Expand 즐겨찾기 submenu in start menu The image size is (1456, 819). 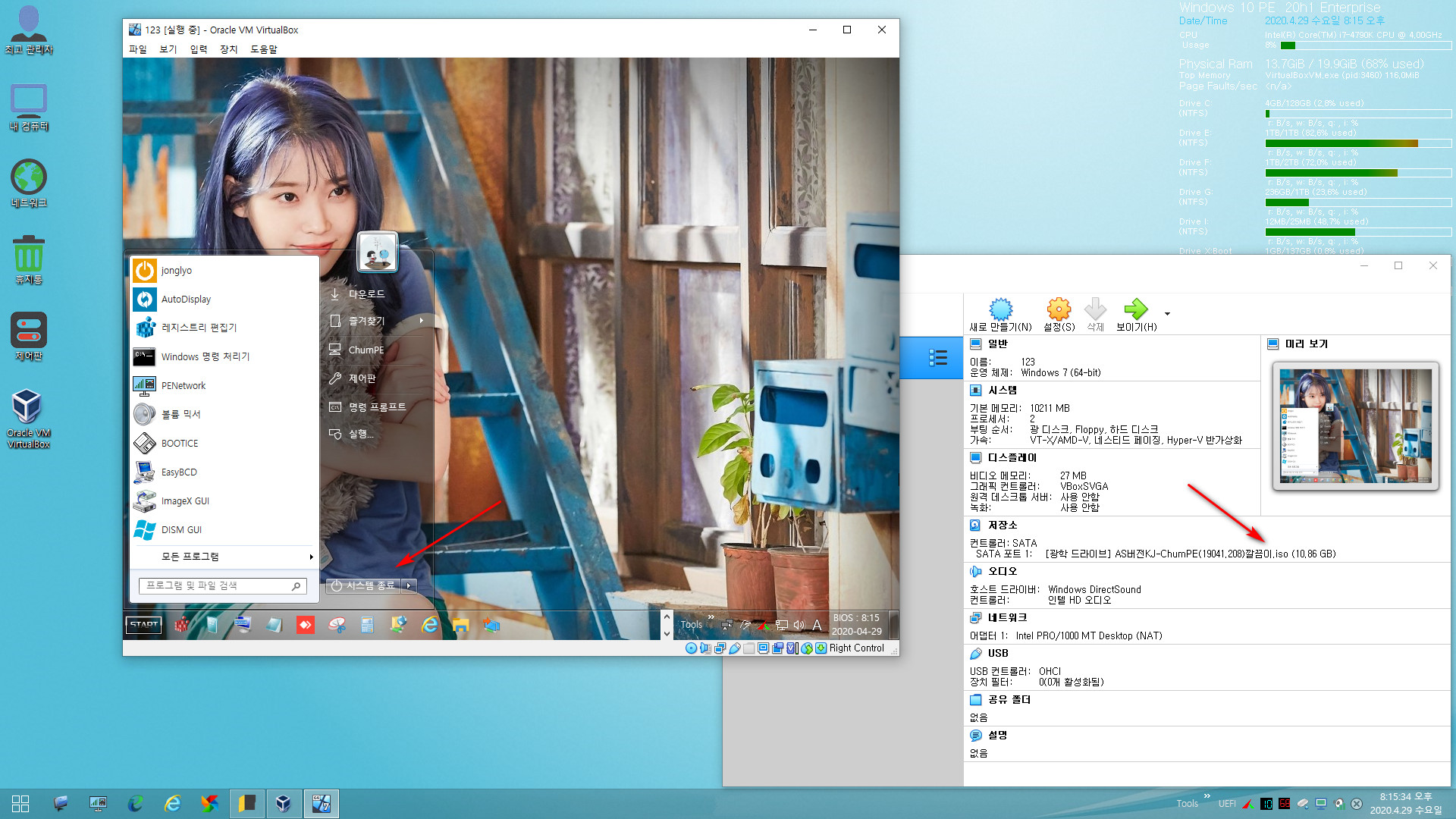tap(376, 321)
